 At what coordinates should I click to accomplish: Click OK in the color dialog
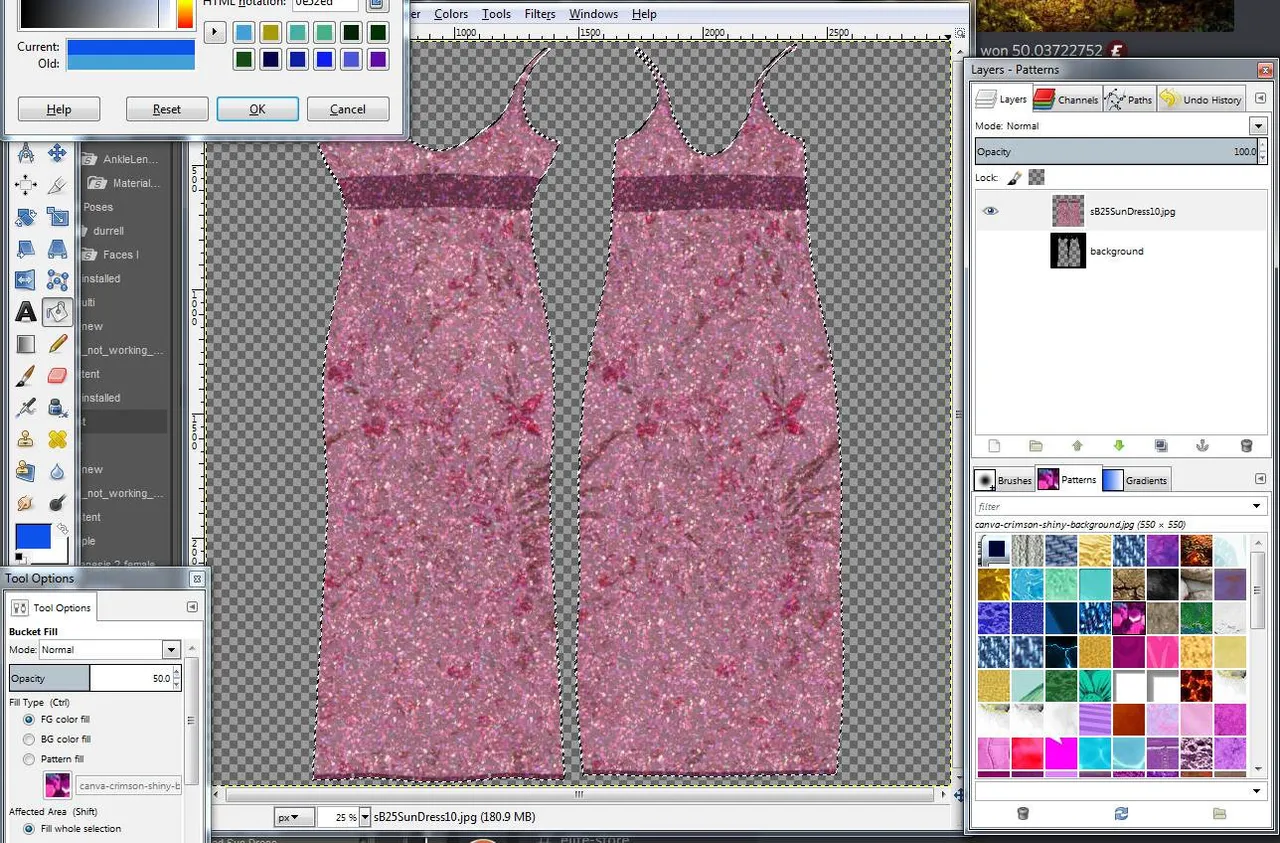257,109
